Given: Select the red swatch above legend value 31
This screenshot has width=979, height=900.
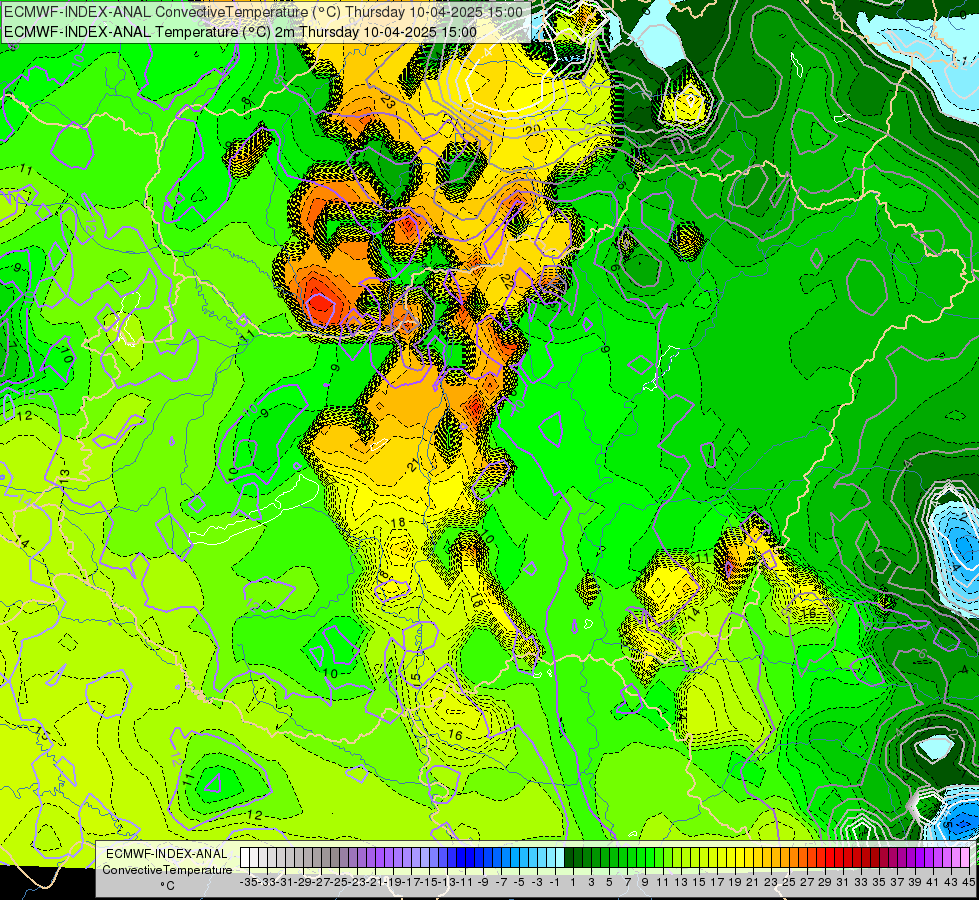Looking at the screenshot, I should 839,857.
